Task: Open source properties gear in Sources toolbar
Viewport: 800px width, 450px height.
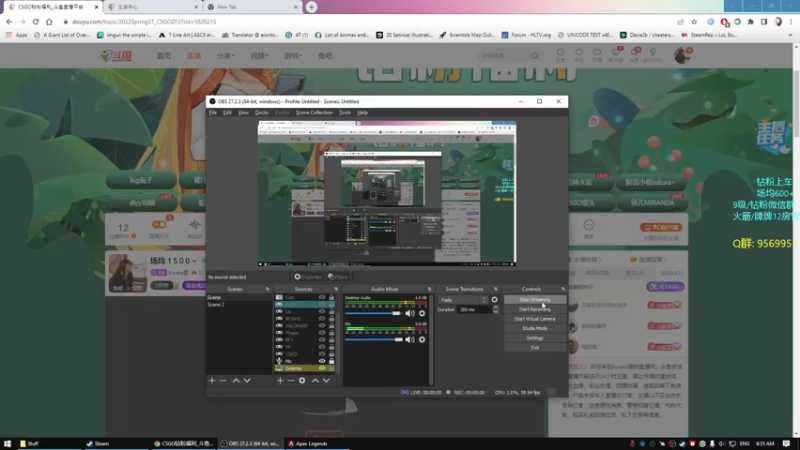Action: click(x=302, y=381)
